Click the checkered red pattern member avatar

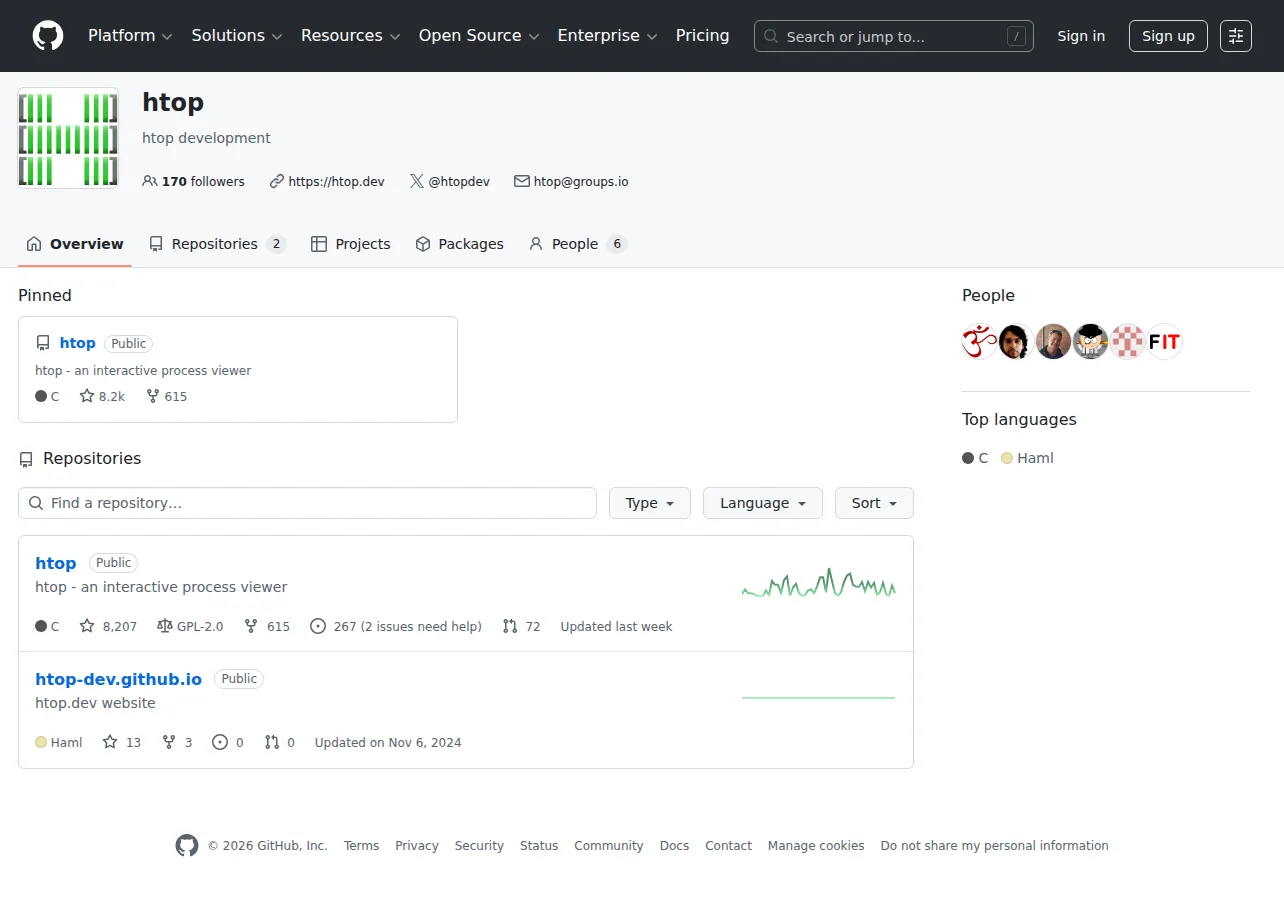[1127, 342]
